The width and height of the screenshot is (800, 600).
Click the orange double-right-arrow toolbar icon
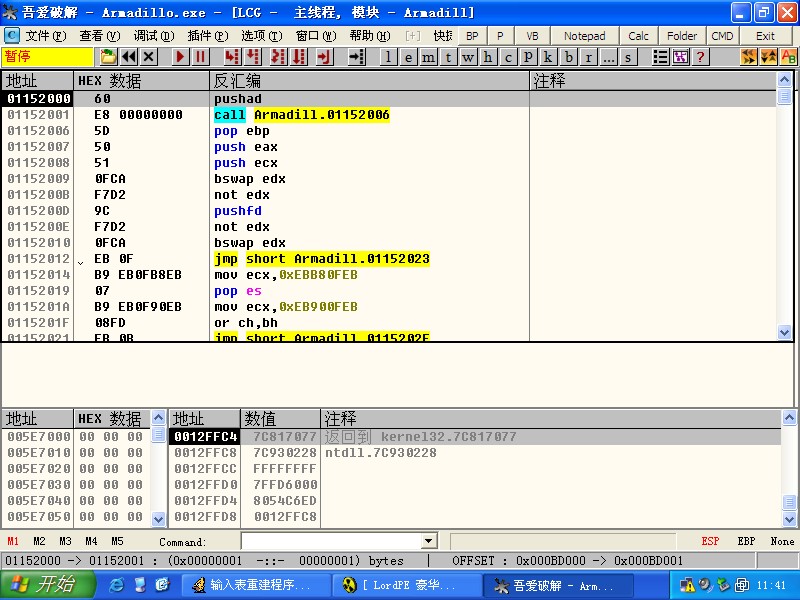click(x=749, y=57)
